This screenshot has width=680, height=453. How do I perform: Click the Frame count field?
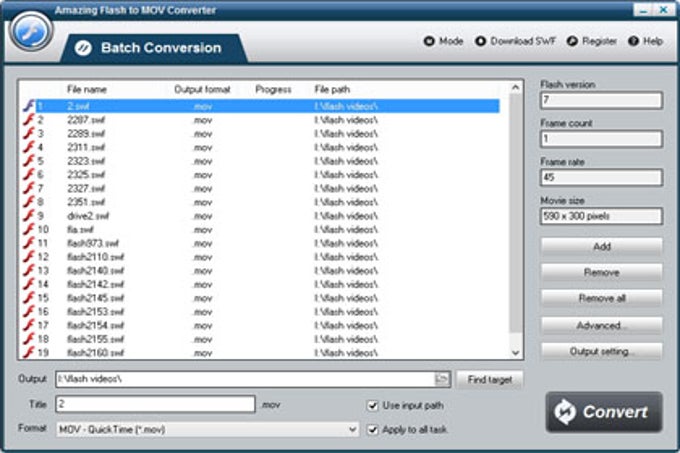602,139
